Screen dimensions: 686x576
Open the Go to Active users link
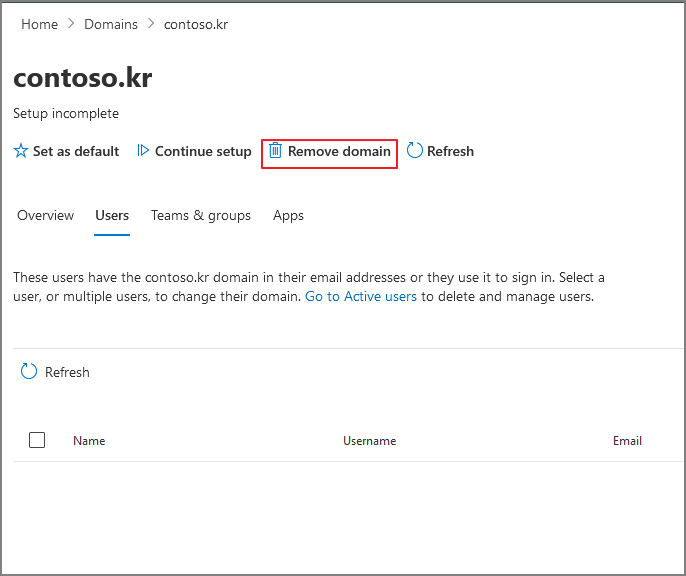pos(360,297)
